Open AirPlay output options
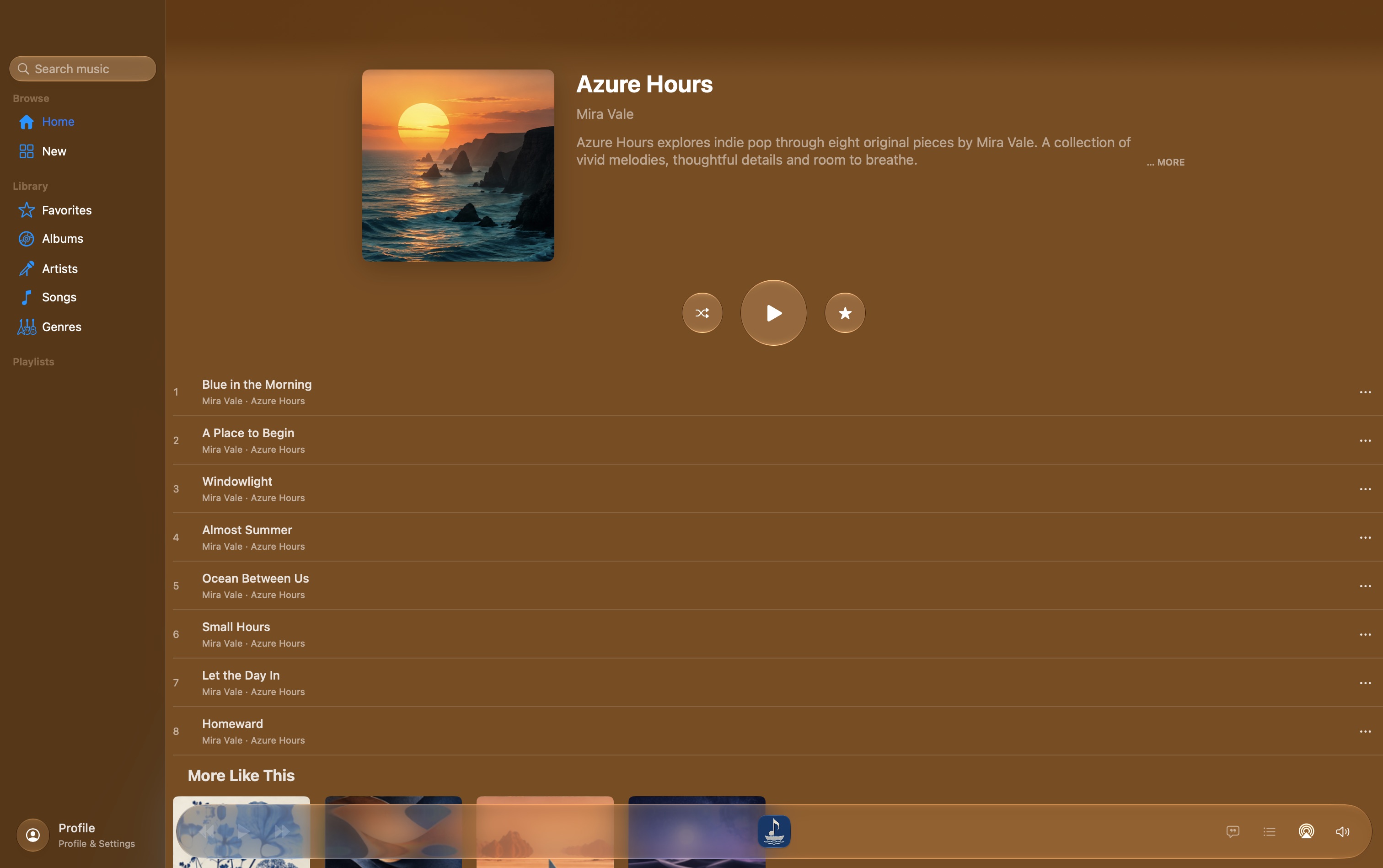Screen dimensions: 1383x868 [1306, 831]
